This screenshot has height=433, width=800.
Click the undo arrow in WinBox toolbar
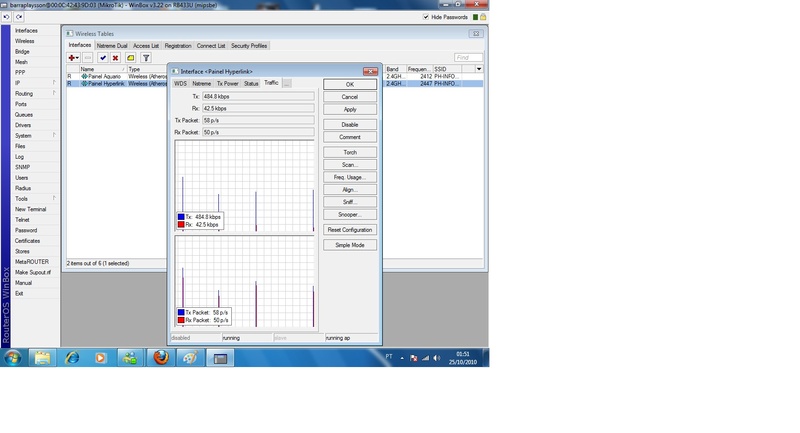(x=6, y=17)
